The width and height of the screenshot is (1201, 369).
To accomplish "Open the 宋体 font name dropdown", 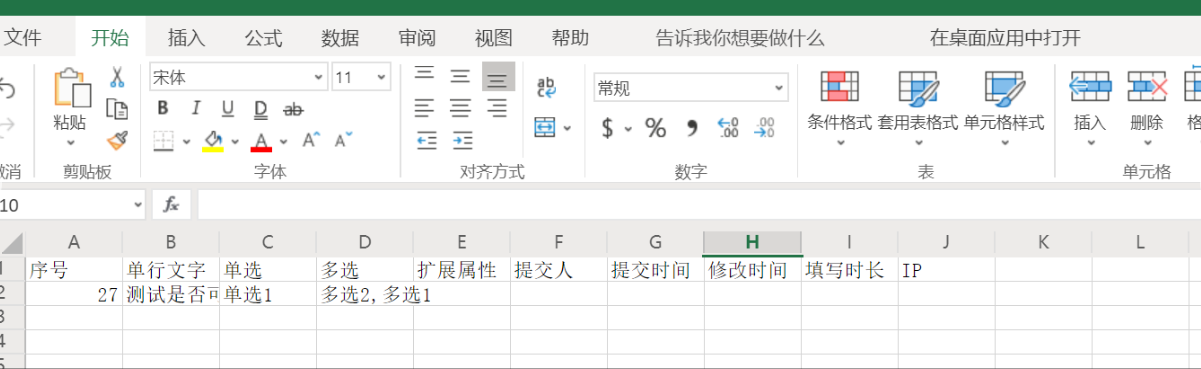I will click(319, 77).
